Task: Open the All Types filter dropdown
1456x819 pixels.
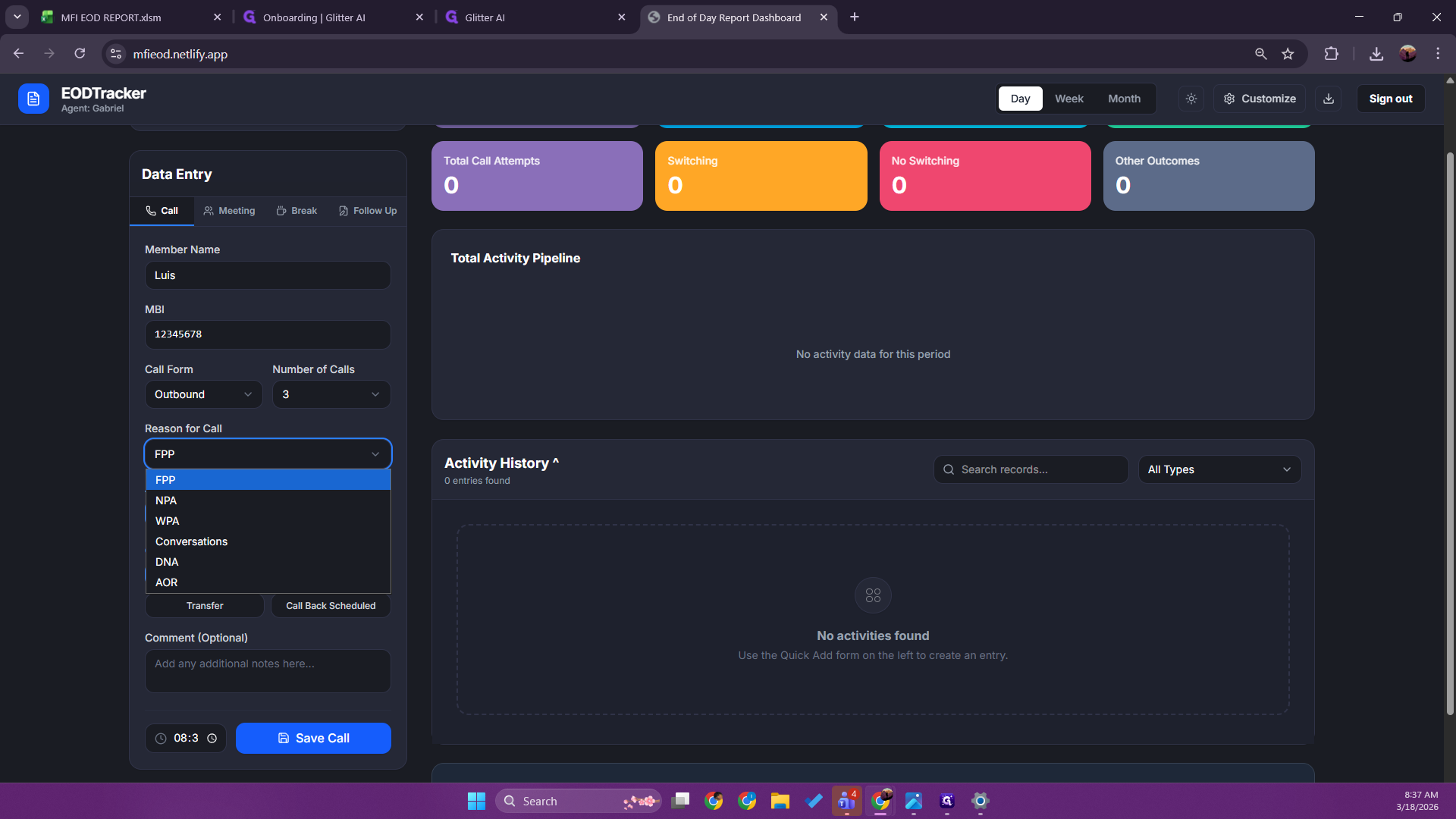Action: [x=1219, y=469]
